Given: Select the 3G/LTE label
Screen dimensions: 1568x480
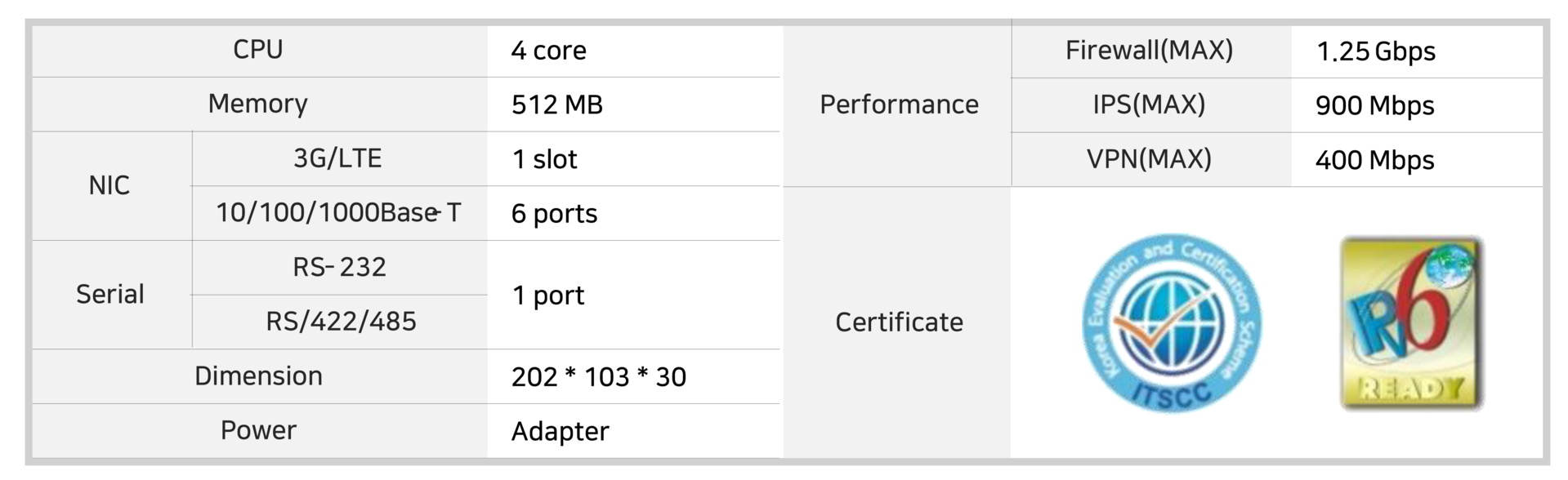Looking at the screenshot, I should point(338,158).
